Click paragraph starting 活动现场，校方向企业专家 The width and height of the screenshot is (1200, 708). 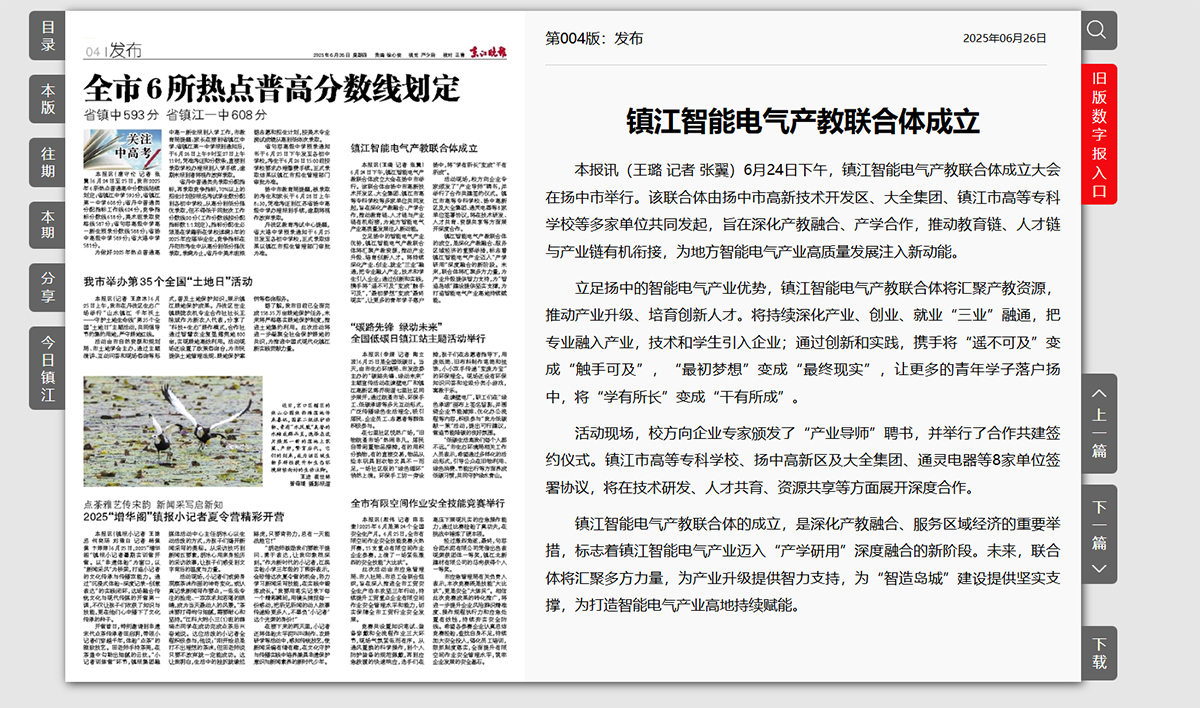coord(803,460)
